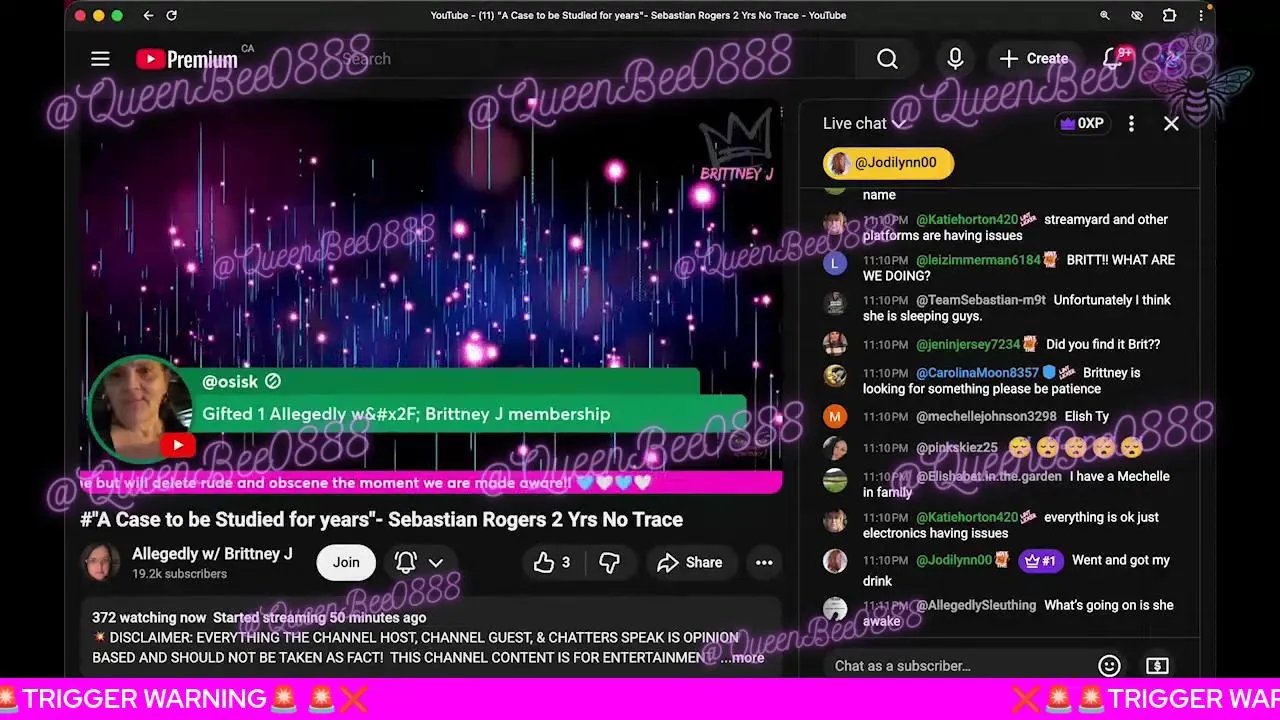Open the Create button
Image resolution: width=1280 pixels, height=720 pixels.
[1034, 59]
